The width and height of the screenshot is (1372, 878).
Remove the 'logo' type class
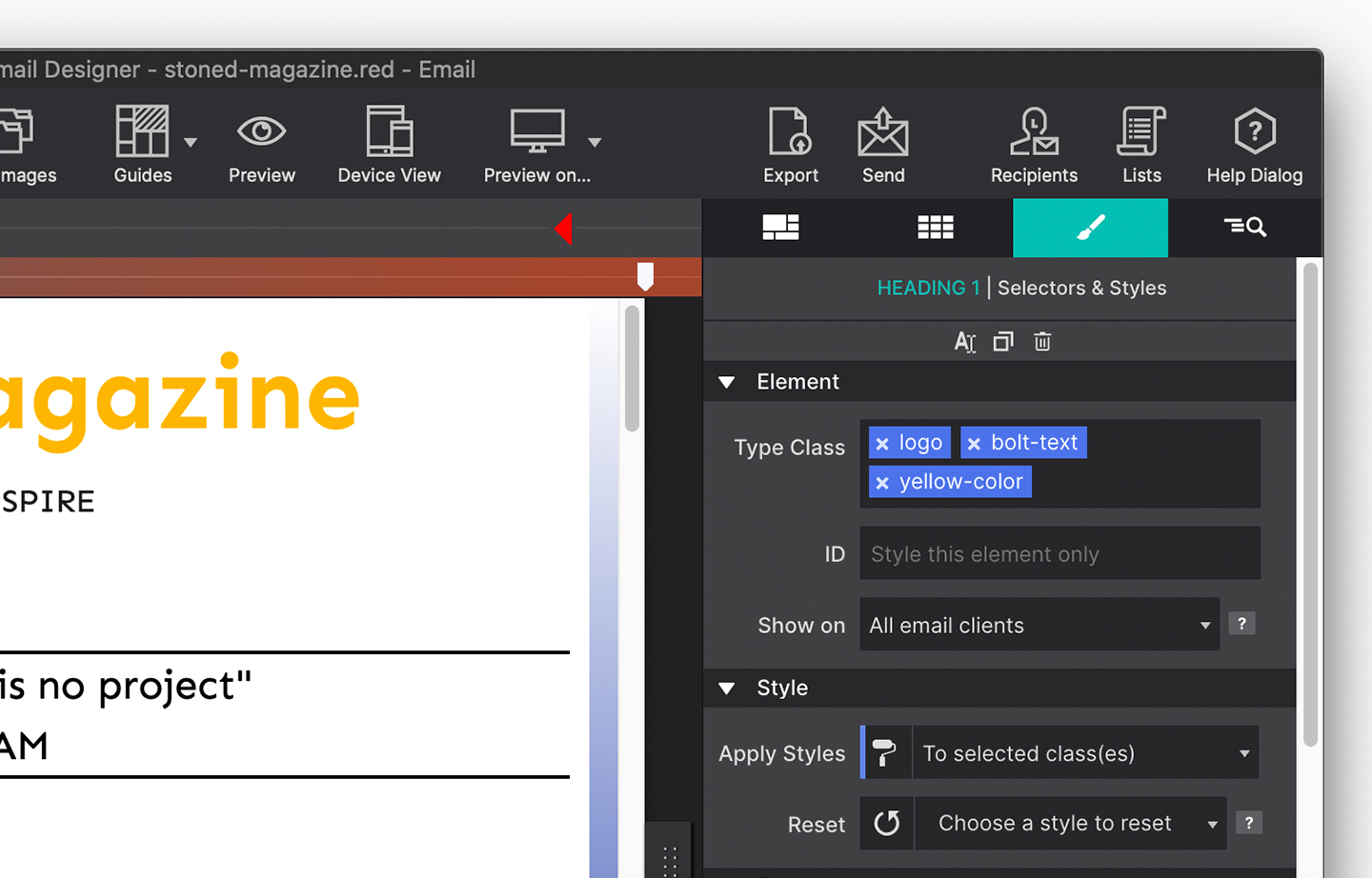[882, 442]
